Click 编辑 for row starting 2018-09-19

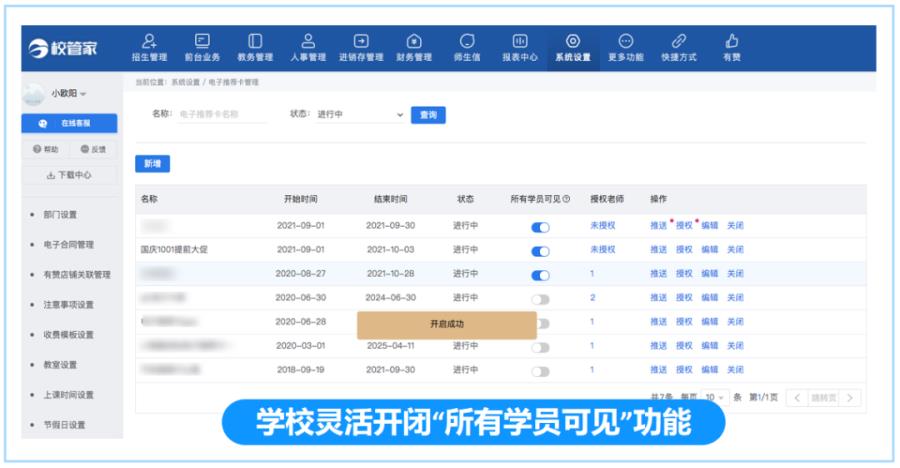710,370
